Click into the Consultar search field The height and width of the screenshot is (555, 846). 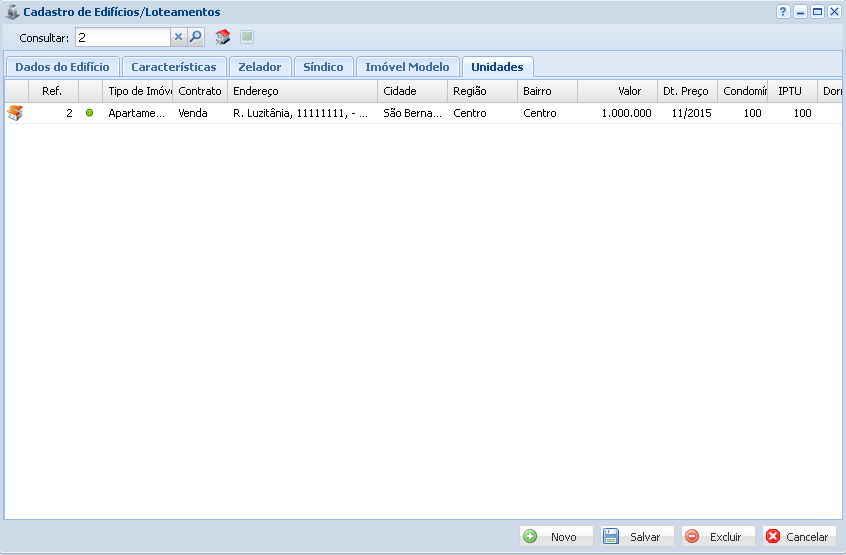click(x=122, y=37)
